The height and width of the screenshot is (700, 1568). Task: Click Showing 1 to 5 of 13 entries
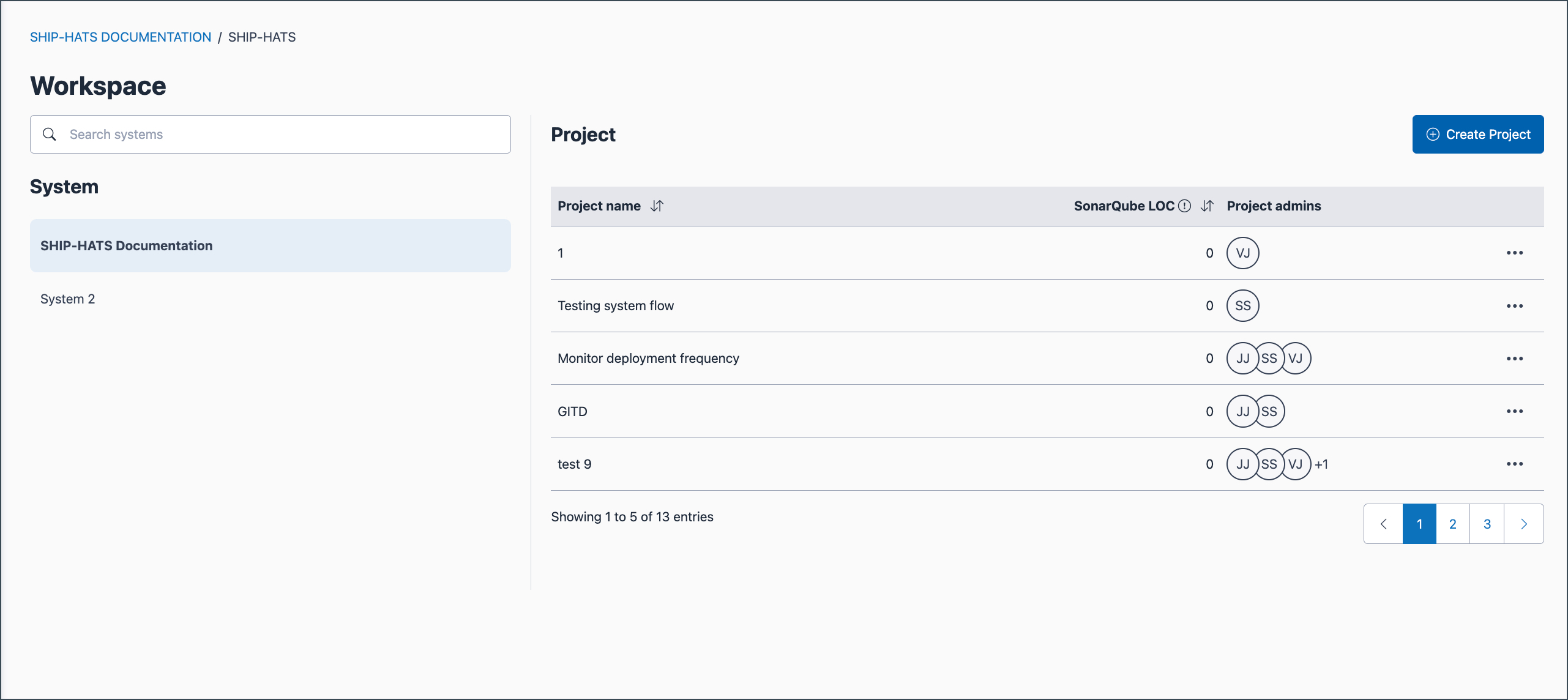coord(632,517)
